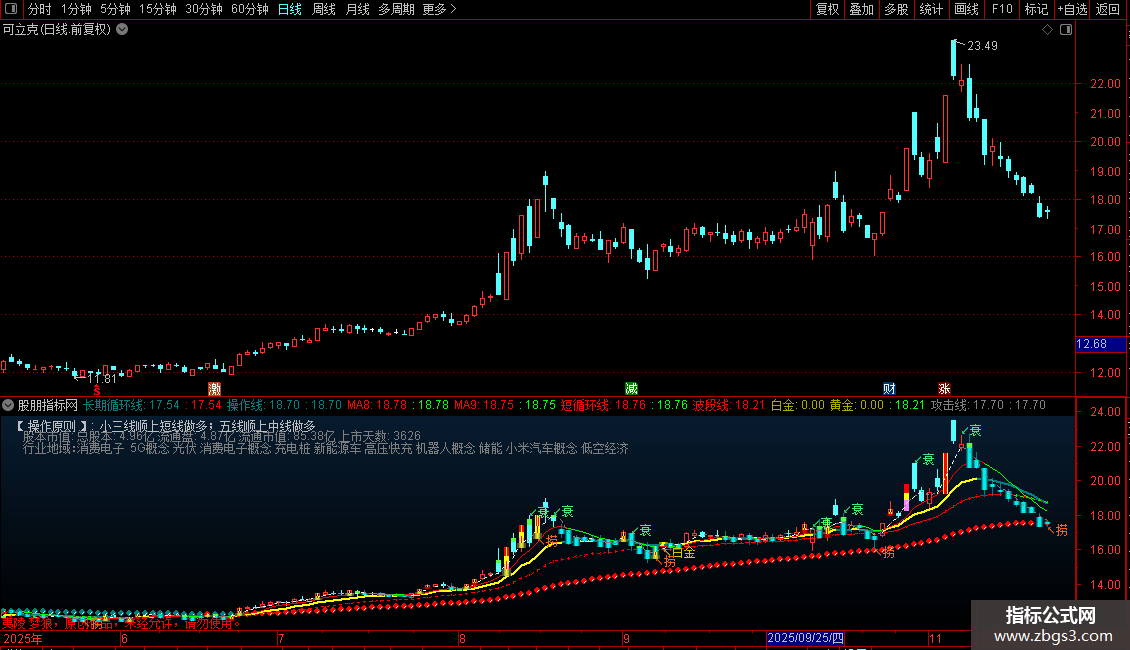The width and height of the screenshot is (1130, 650).
Task: Click the red $ marker on the main chart's bottom axis
Action: (97, 390)
